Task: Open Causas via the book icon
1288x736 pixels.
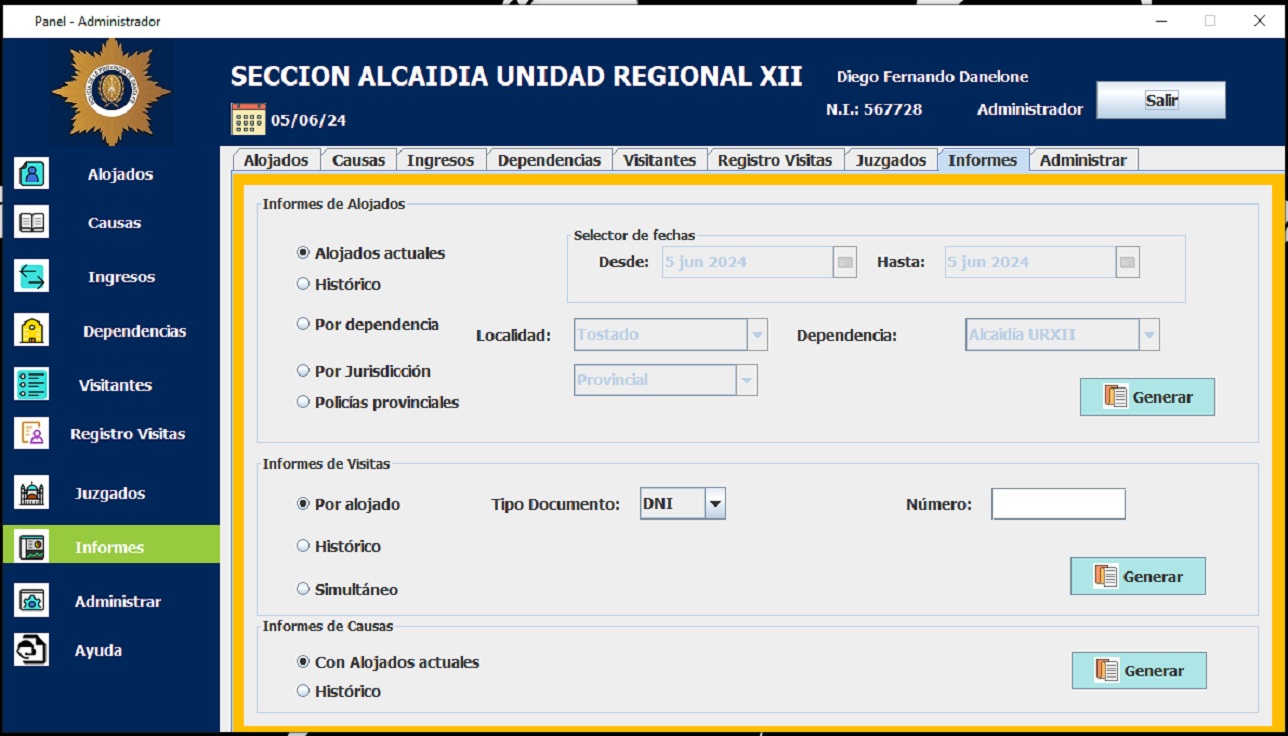Action: click(x=32, y=222)
